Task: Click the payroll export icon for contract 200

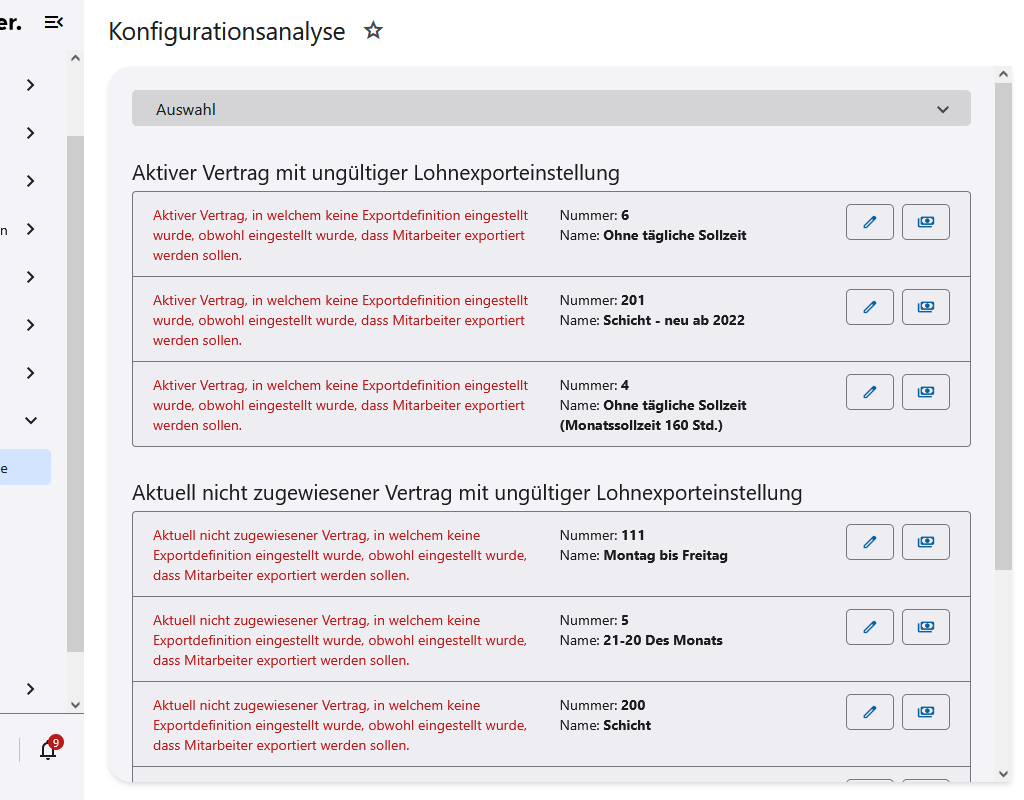Action: tap(925, 712)
